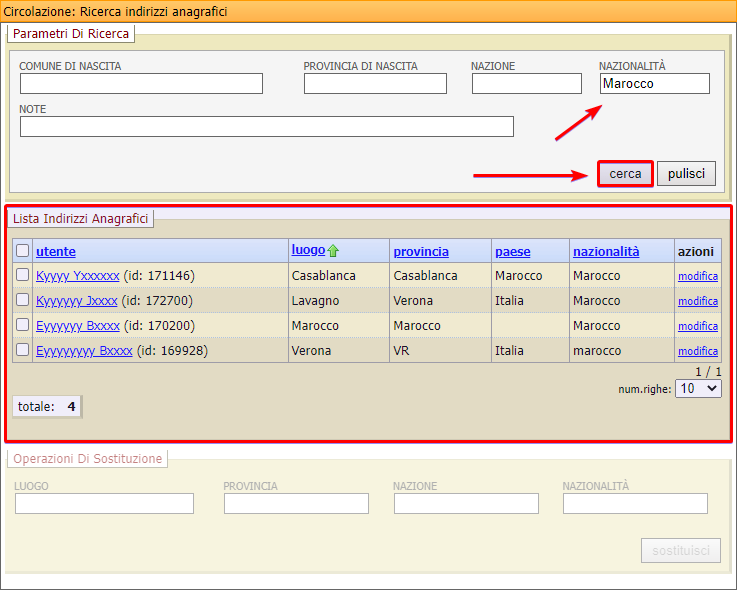Click the Nazionalità field containing Marocco

654,84
